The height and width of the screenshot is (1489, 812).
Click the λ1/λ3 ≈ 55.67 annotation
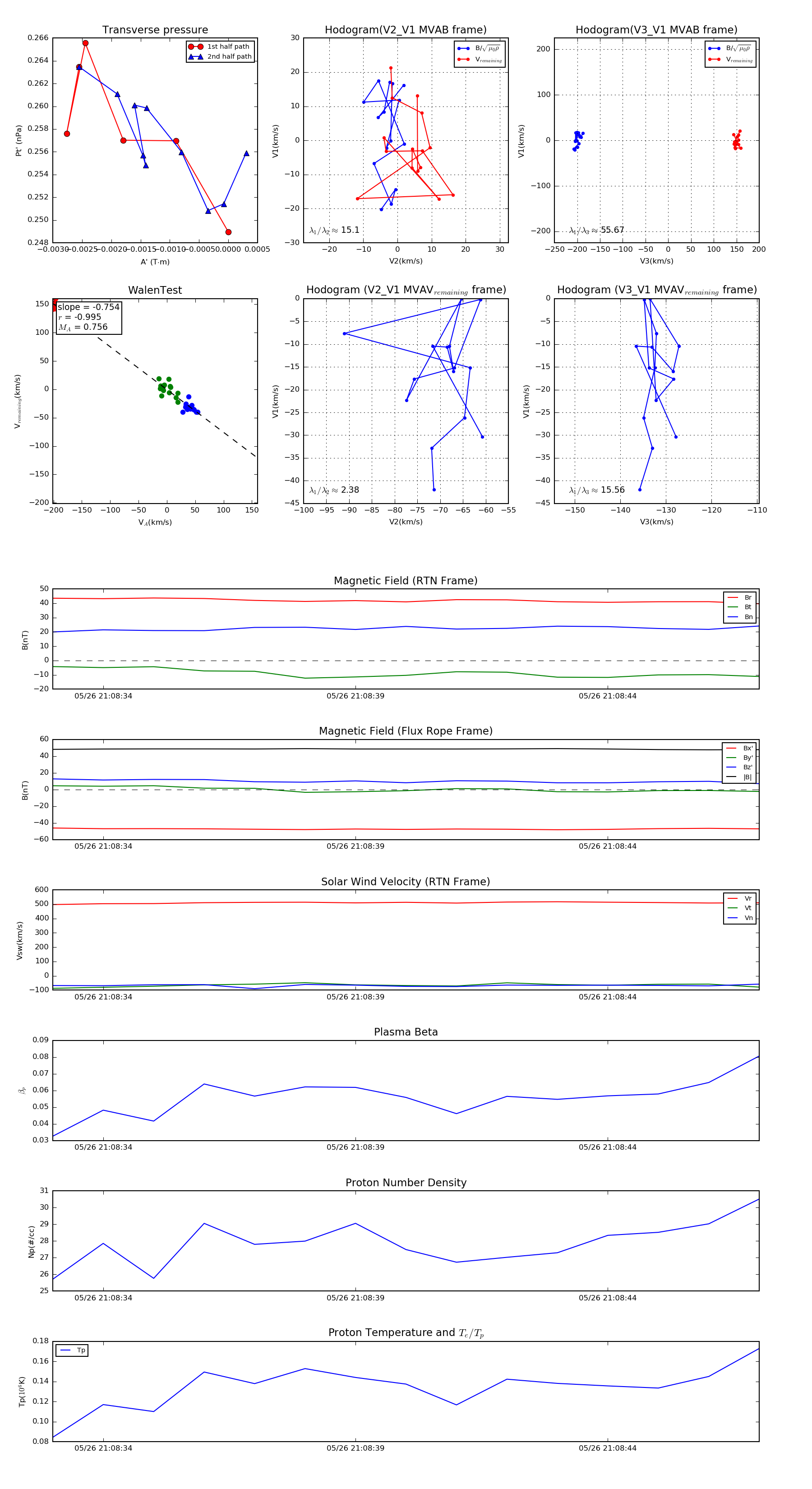point(596,230)
